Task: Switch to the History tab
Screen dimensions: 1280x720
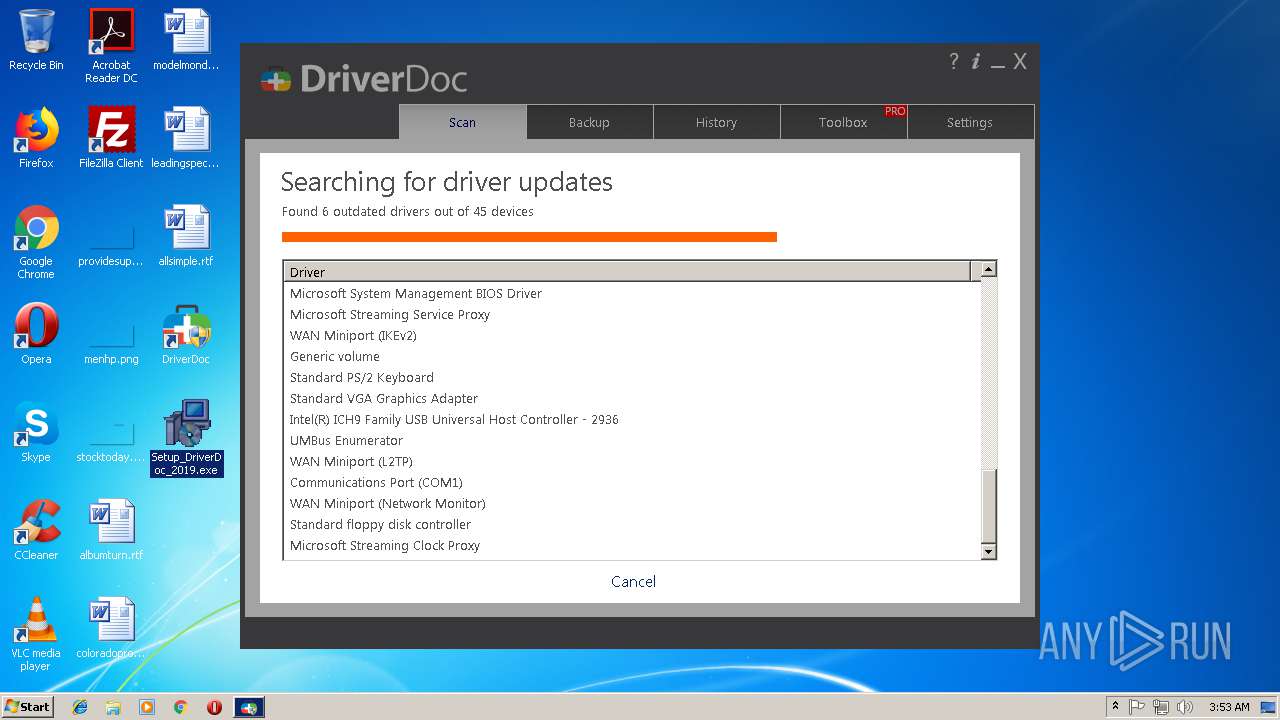Action: point(716,122)
